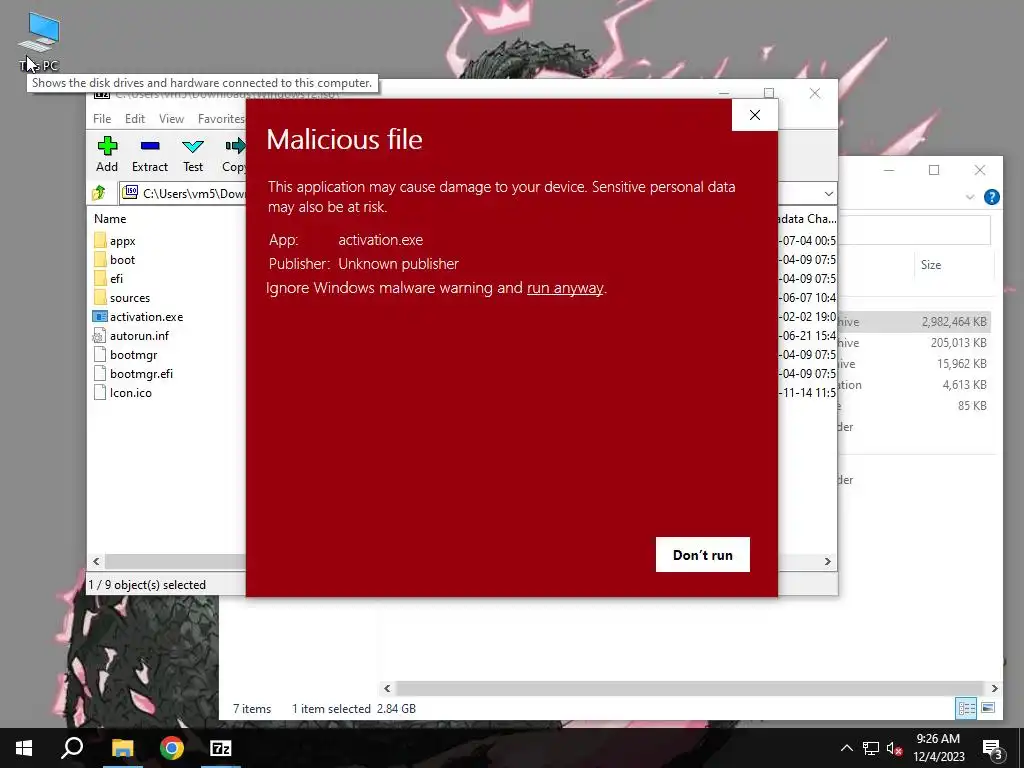This screenshot has height=768, width=1024.
Task: Open taskbar Search
Action: [x=72, y=748]
